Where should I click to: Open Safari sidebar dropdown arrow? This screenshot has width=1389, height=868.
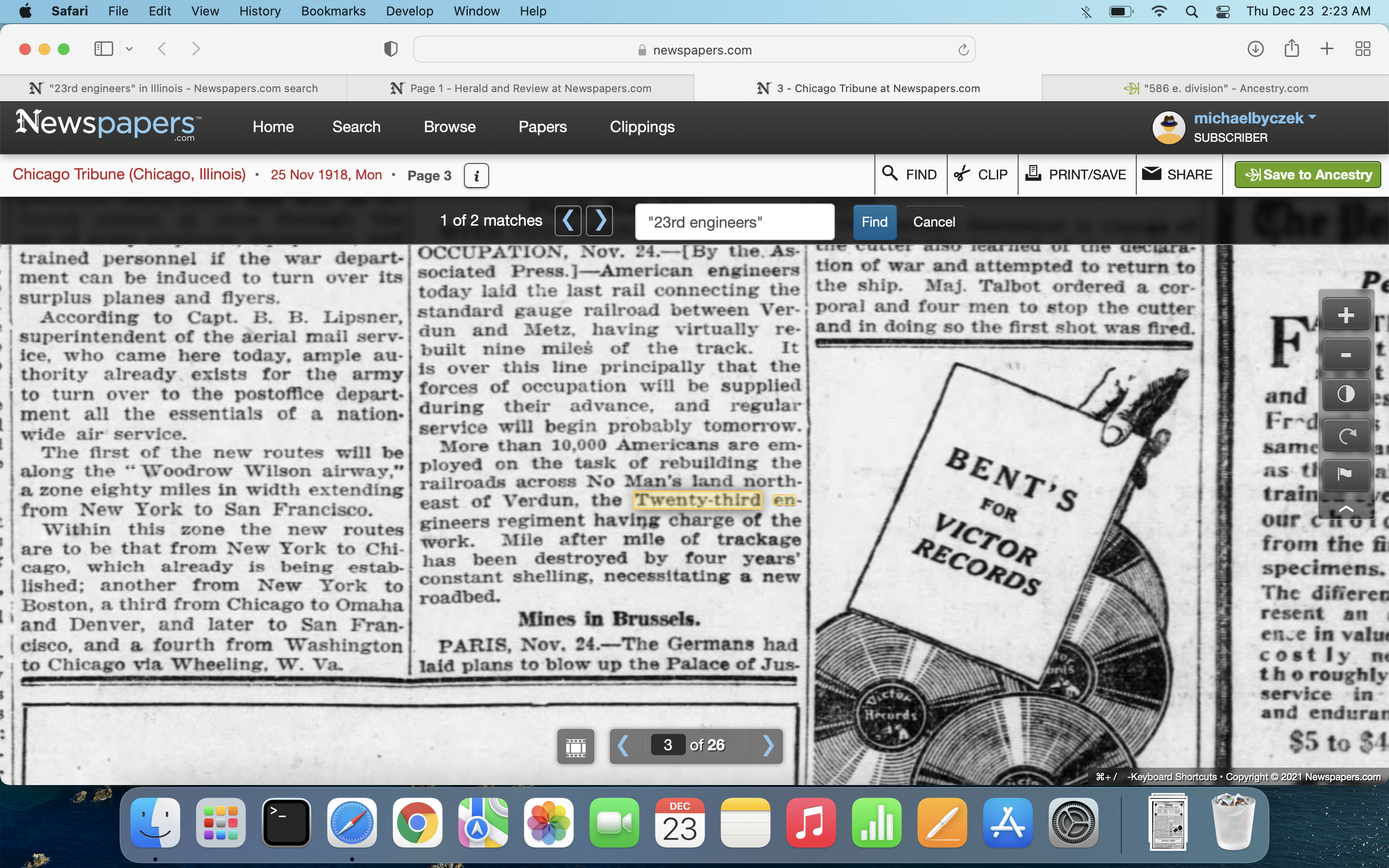(x=129, y=49)
